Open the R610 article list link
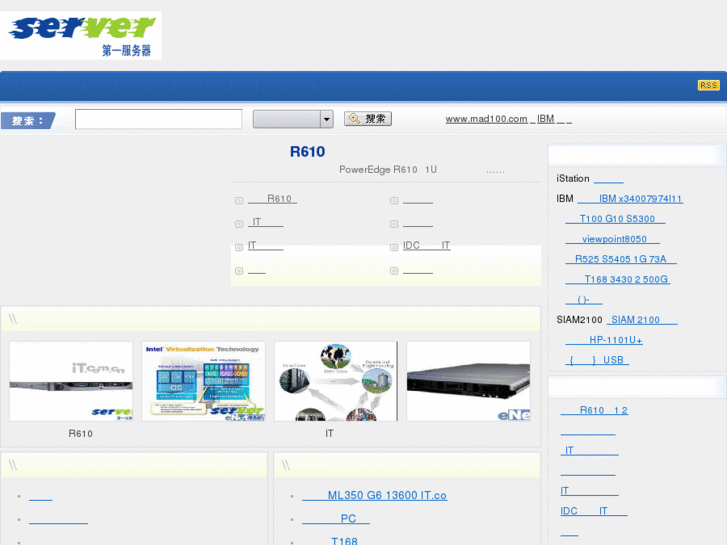727x545 pixels. 272,199
